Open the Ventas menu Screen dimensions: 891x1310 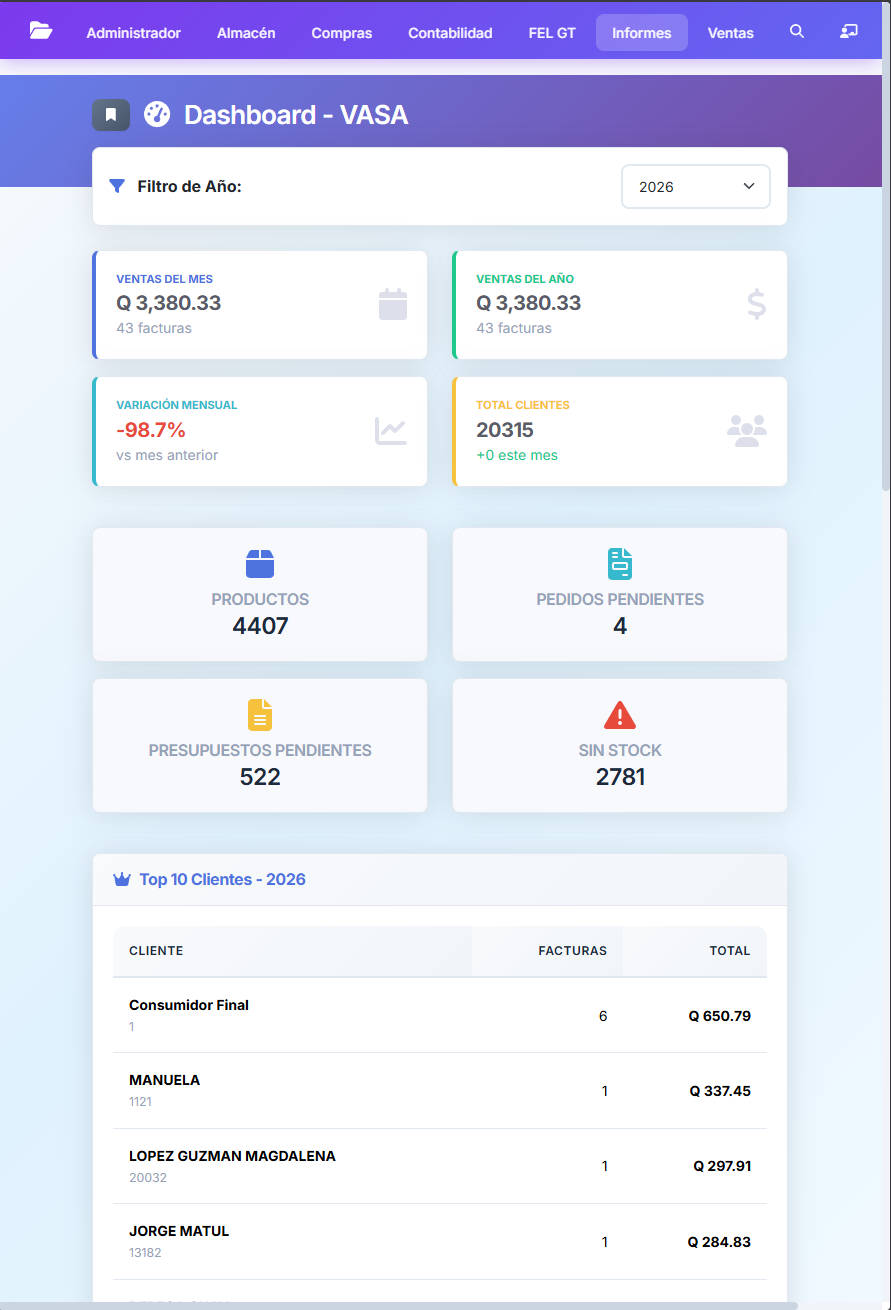click(731, 33)
